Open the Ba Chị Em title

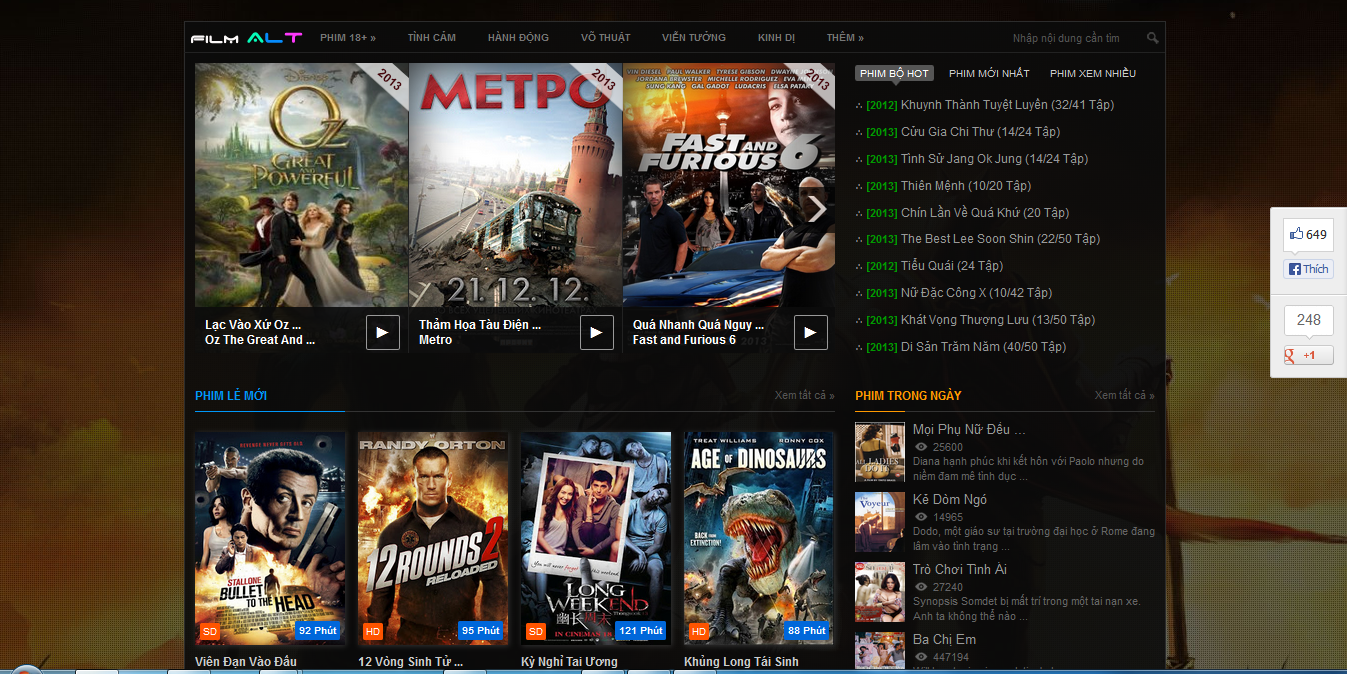click(944, 639)
